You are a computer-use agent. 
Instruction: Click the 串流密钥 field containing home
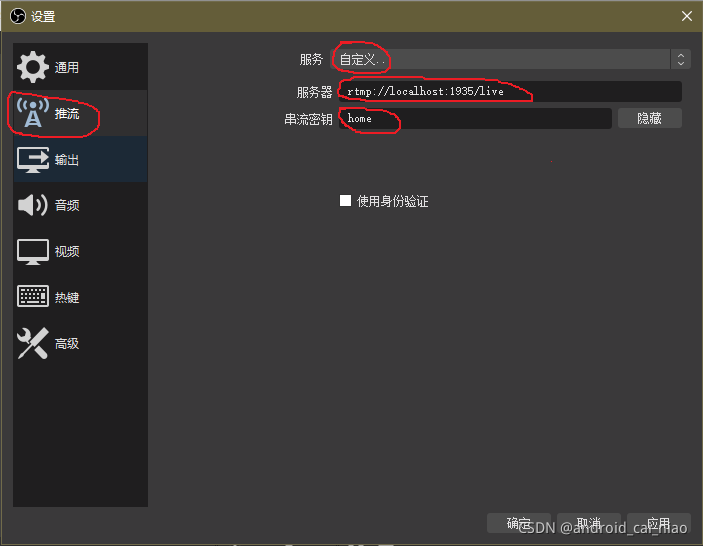click(475, 118)
